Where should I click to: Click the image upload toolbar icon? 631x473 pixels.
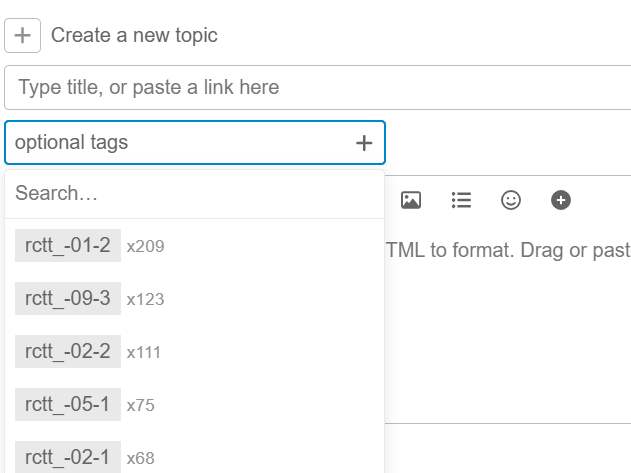[410, 200]
